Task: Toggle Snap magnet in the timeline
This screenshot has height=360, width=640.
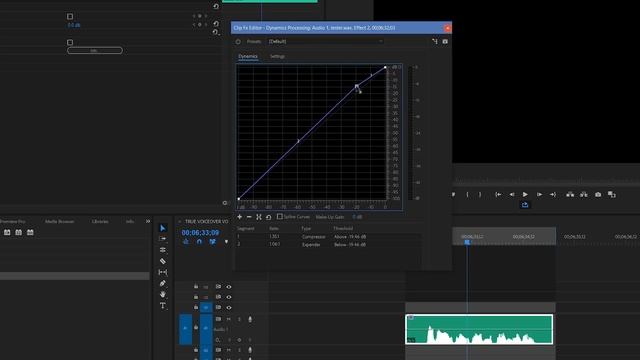Action: coord(199,242)
